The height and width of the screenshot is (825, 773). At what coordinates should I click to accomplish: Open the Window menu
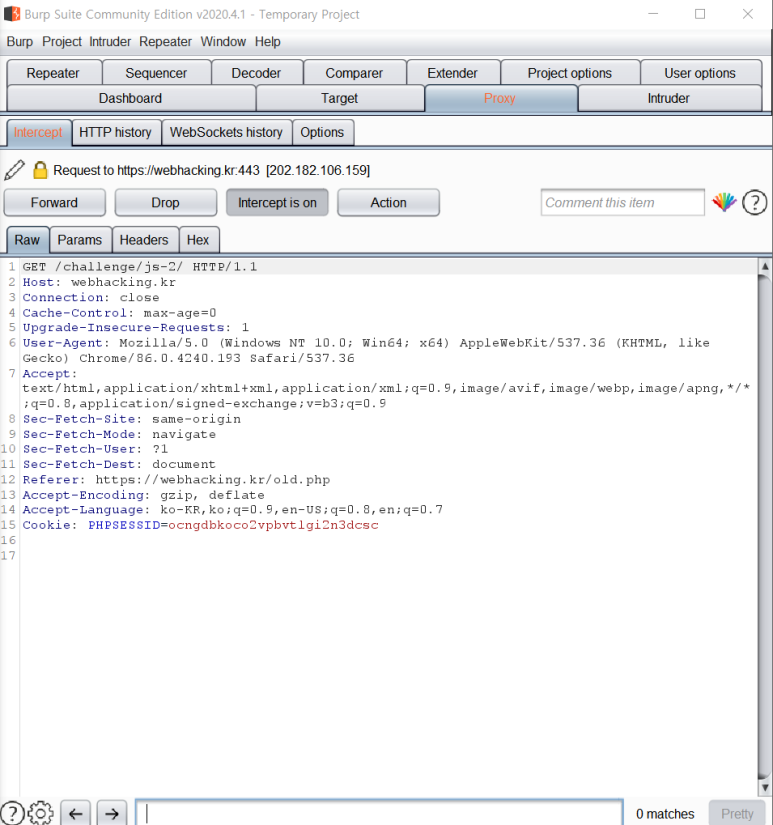(x=223, y=42)
